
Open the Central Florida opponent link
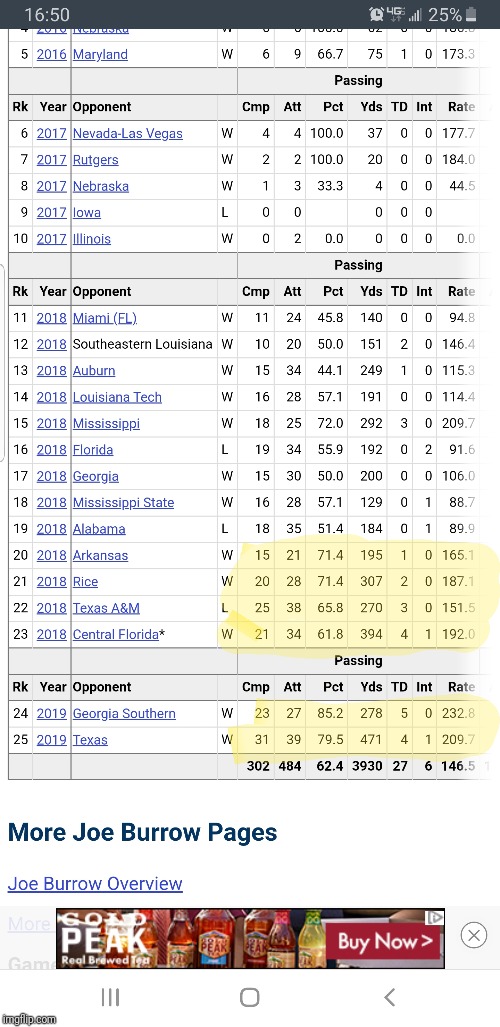coord(115,634)
